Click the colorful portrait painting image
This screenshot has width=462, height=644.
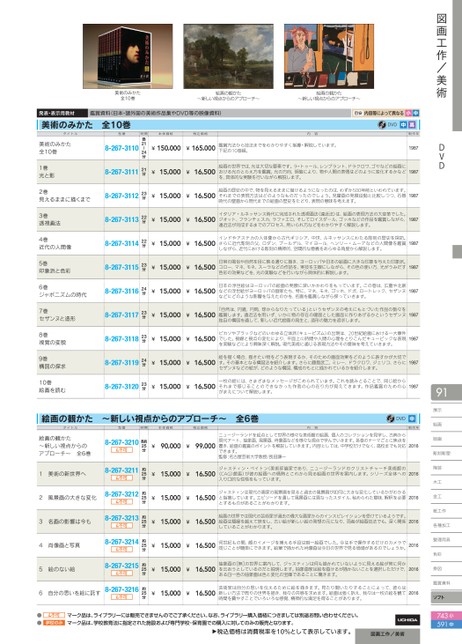tap(329, 56)
